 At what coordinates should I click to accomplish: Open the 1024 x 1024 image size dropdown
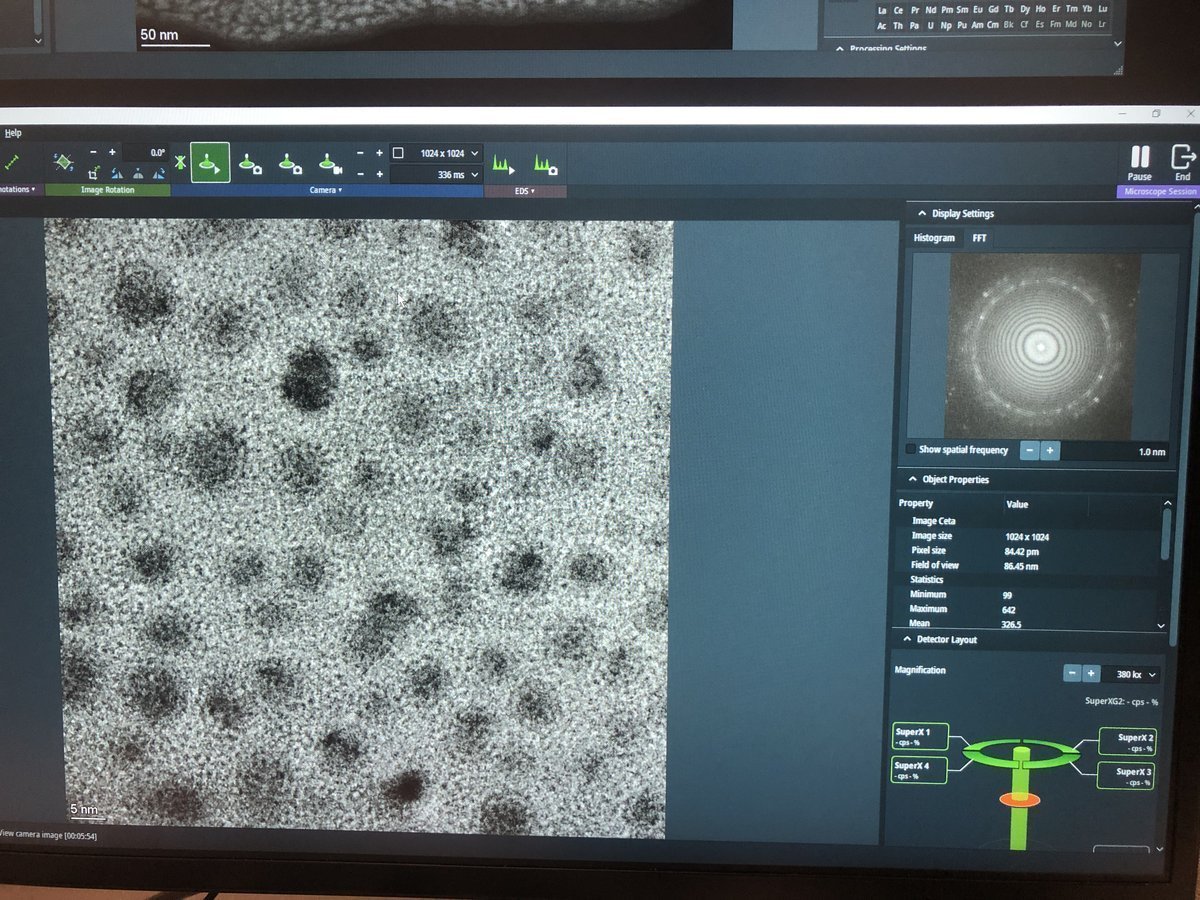[x=474, y=153]
